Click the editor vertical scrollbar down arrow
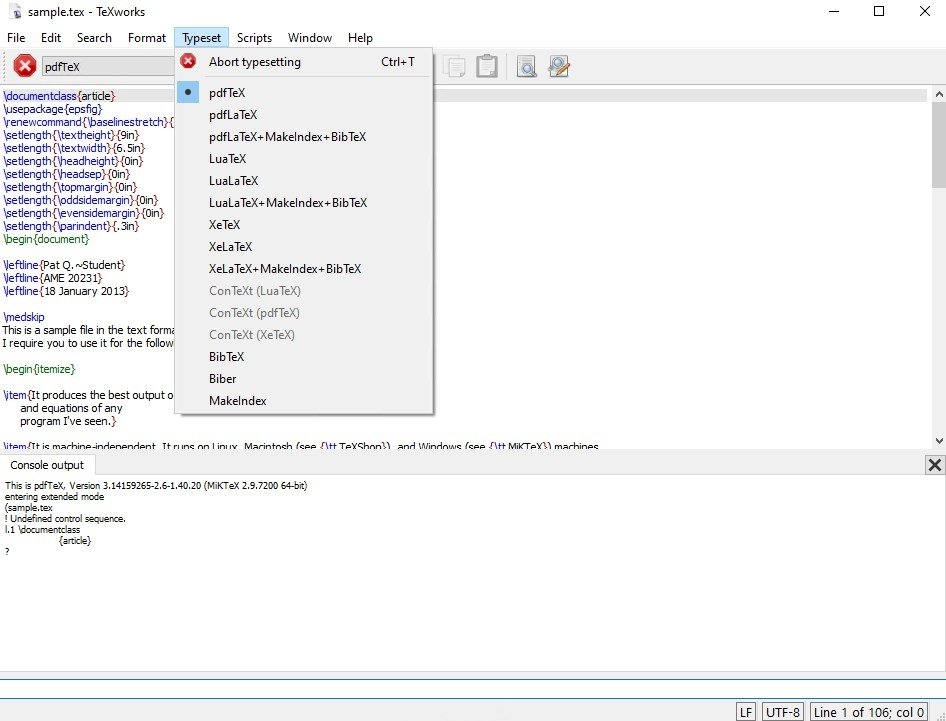 coord(939,441)
